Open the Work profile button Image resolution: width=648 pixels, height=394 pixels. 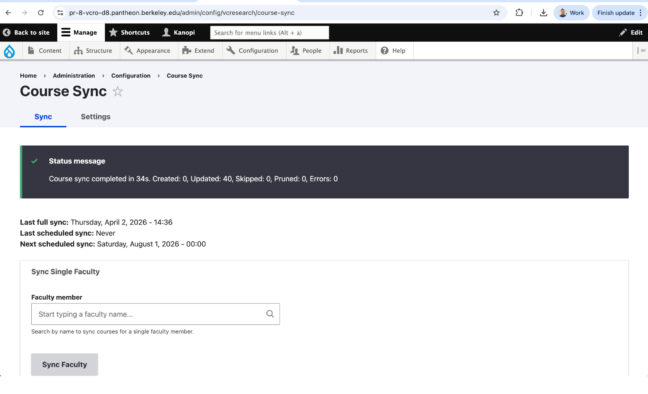click(571, 13)
